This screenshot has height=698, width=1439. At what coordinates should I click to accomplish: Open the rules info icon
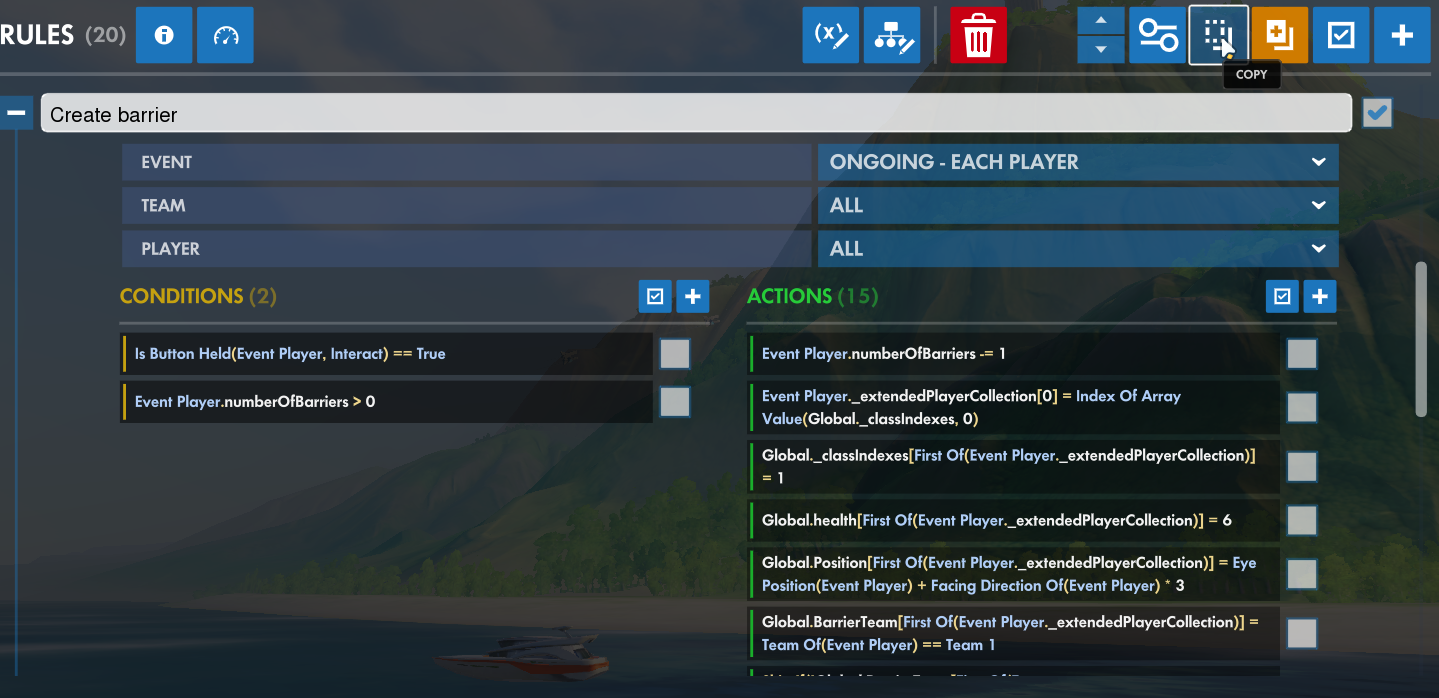click(x=164, y=35)
